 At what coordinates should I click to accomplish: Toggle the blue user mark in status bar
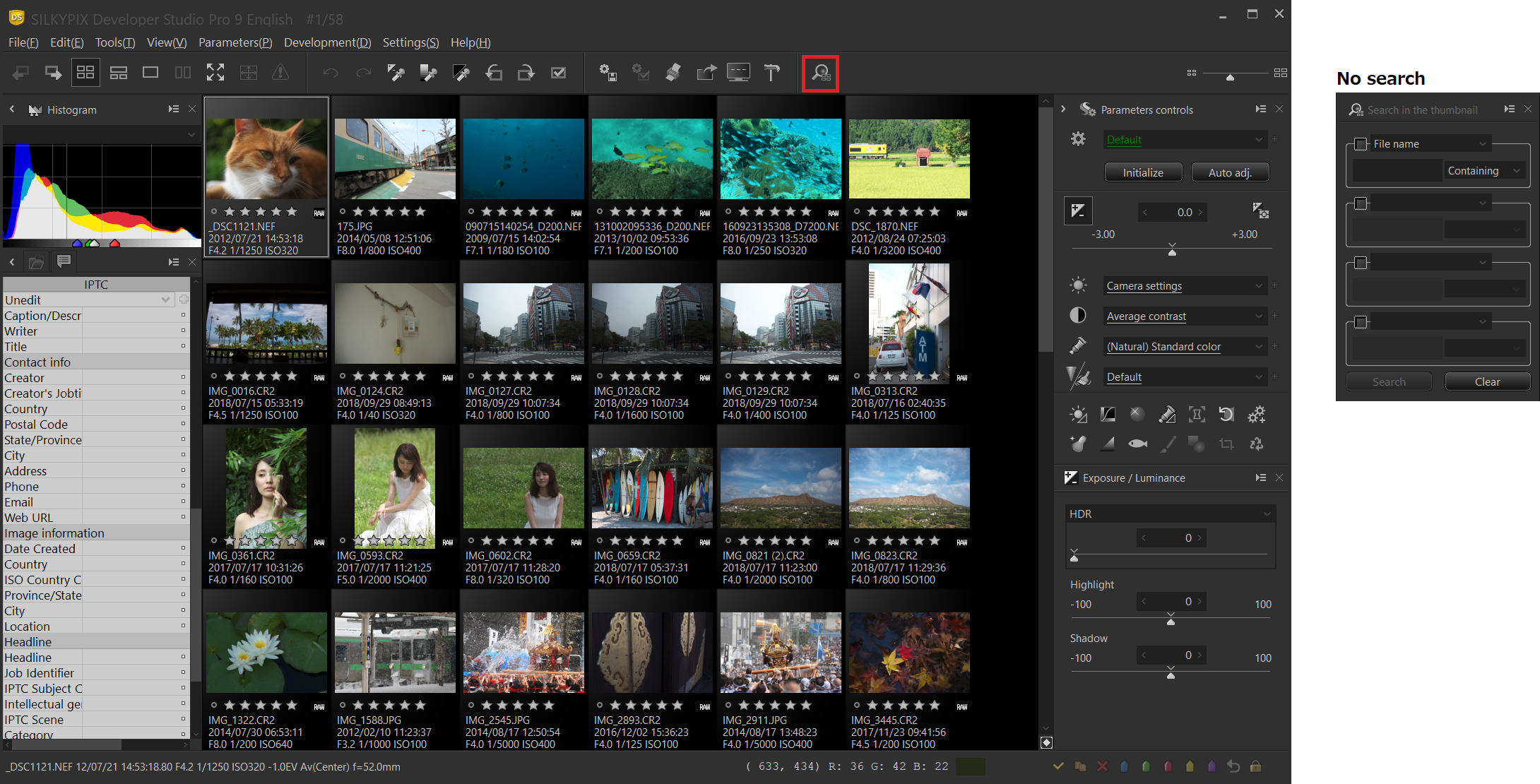click(1124, 766)
